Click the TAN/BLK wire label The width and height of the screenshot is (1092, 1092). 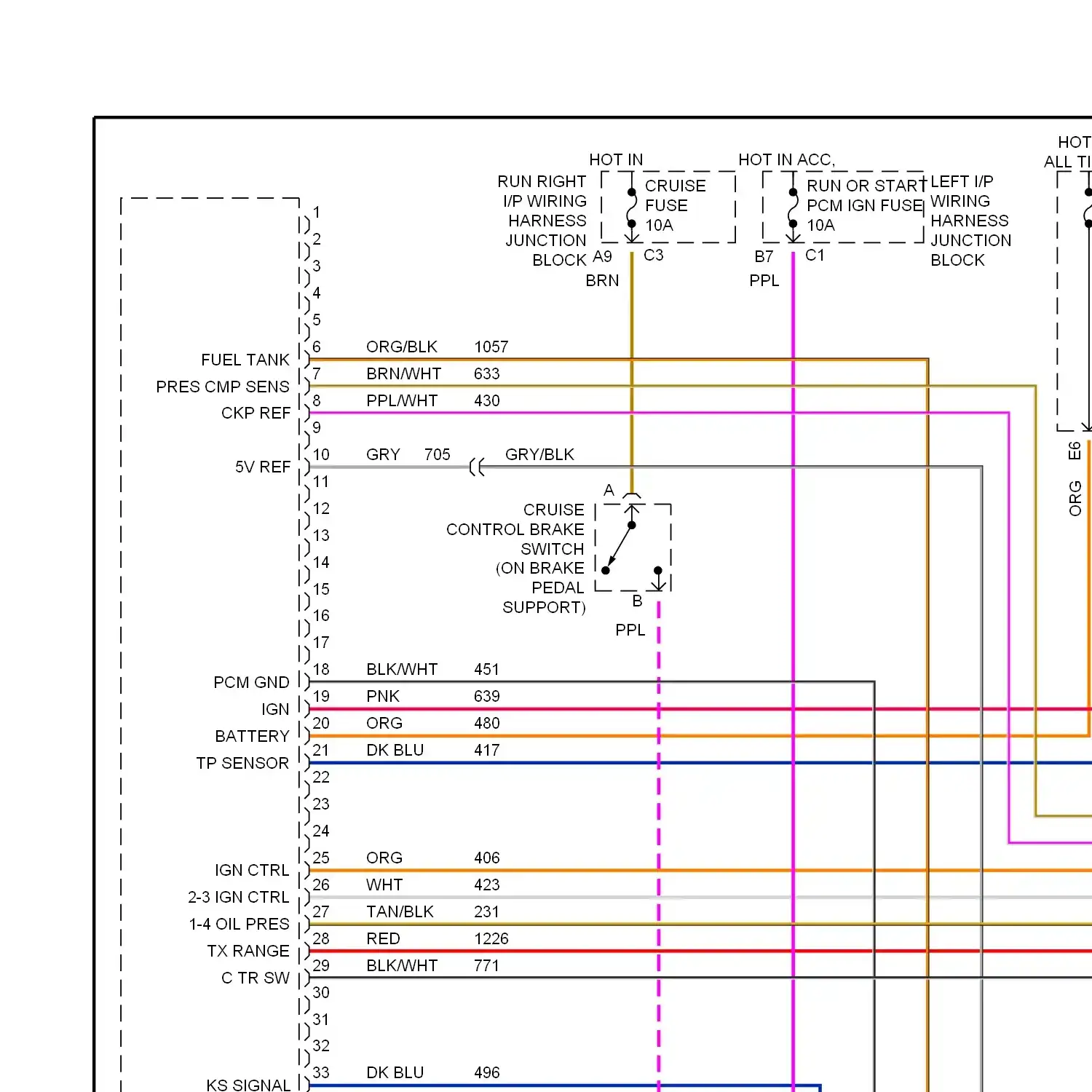tap(400, 911)
